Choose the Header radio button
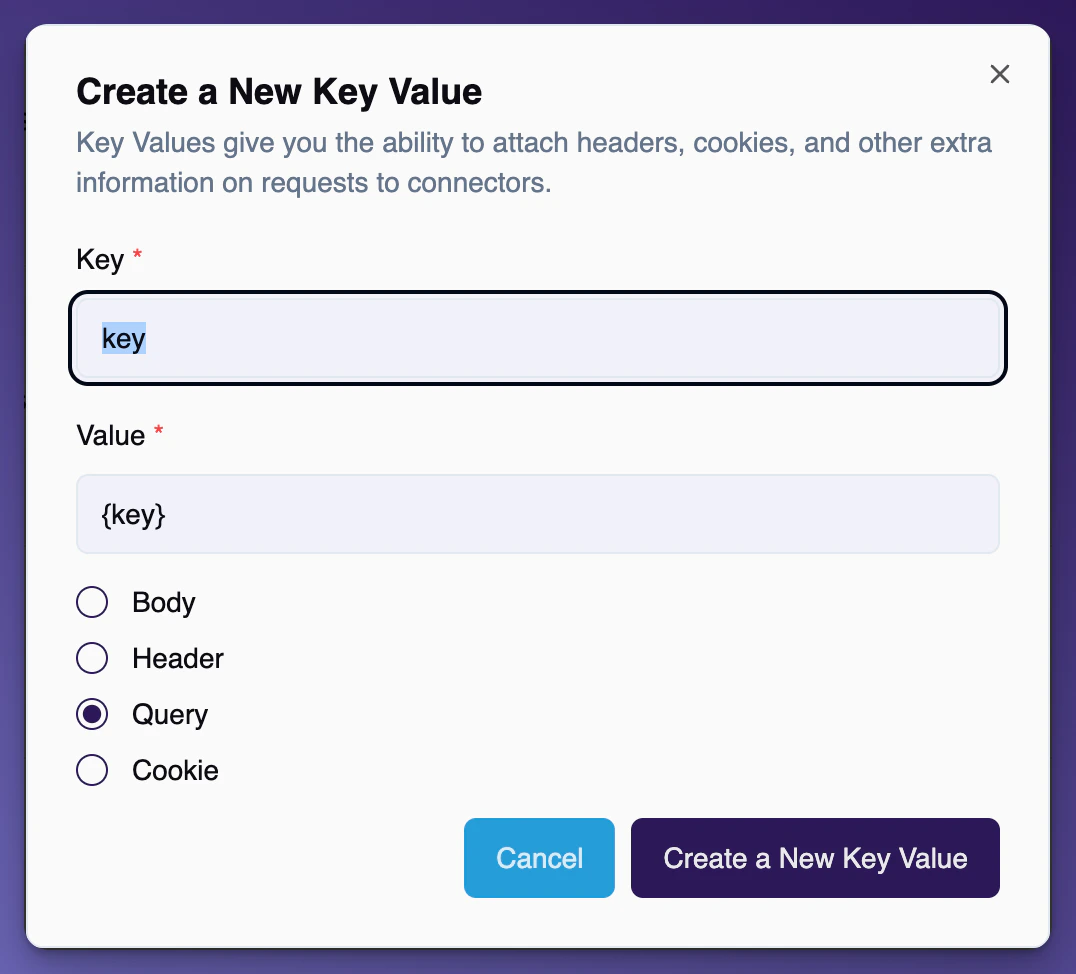Image resolution: width=1076 pixels, height=974 pixels. [92, 658]
